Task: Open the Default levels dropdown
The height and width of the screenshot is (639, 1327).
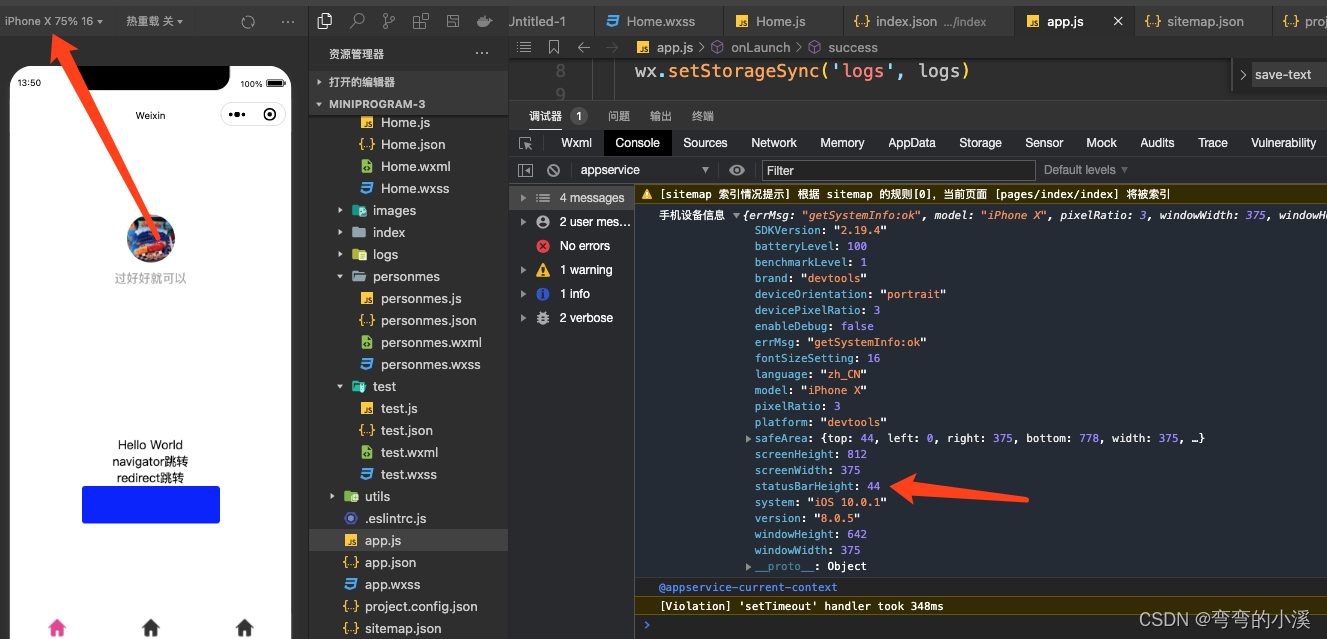Action: point(1086,170)
